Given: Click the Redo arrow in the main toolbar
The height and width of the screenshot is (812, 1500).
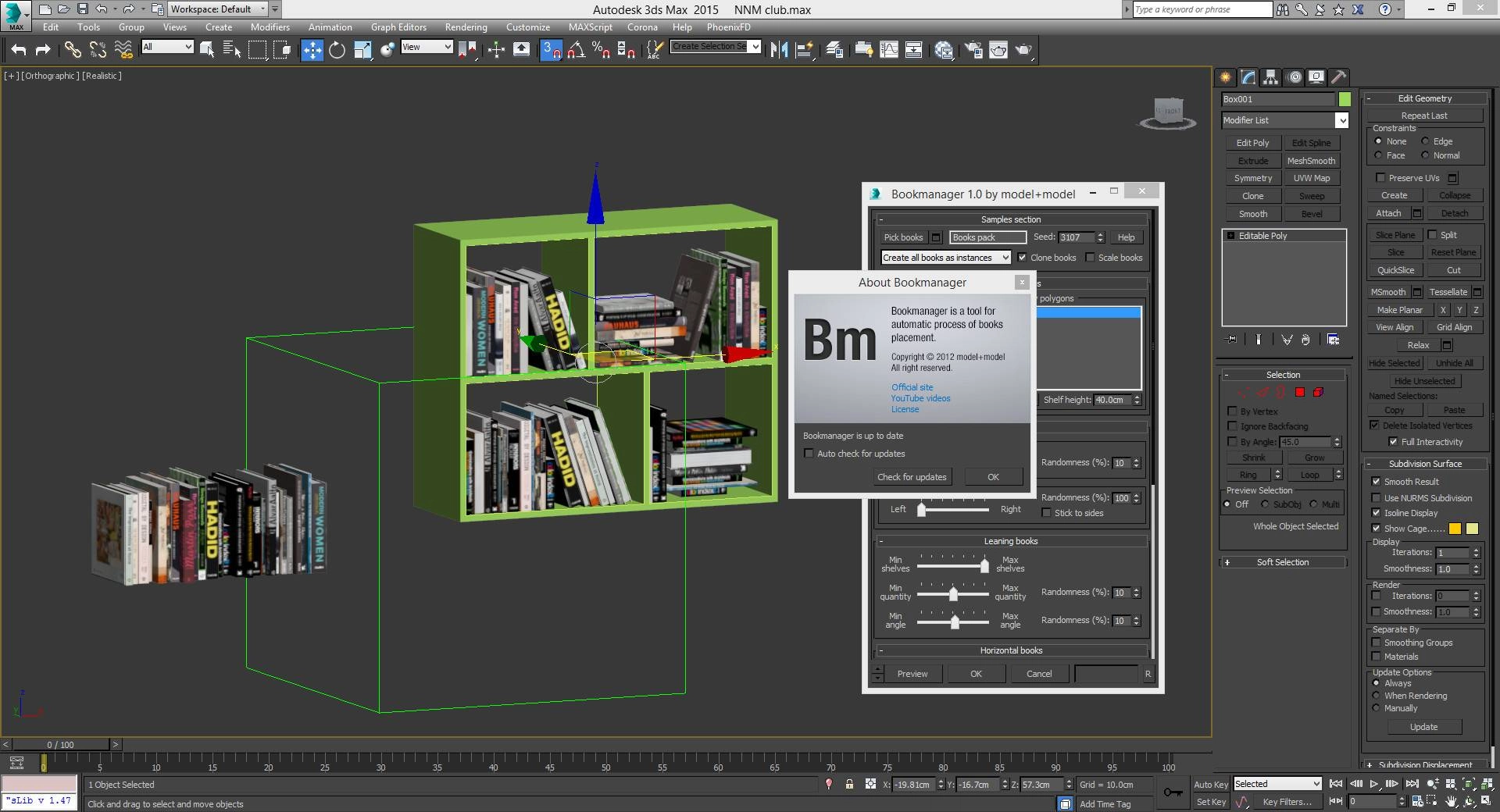Looking at the screenshot, I should click(x=43, y=50).
